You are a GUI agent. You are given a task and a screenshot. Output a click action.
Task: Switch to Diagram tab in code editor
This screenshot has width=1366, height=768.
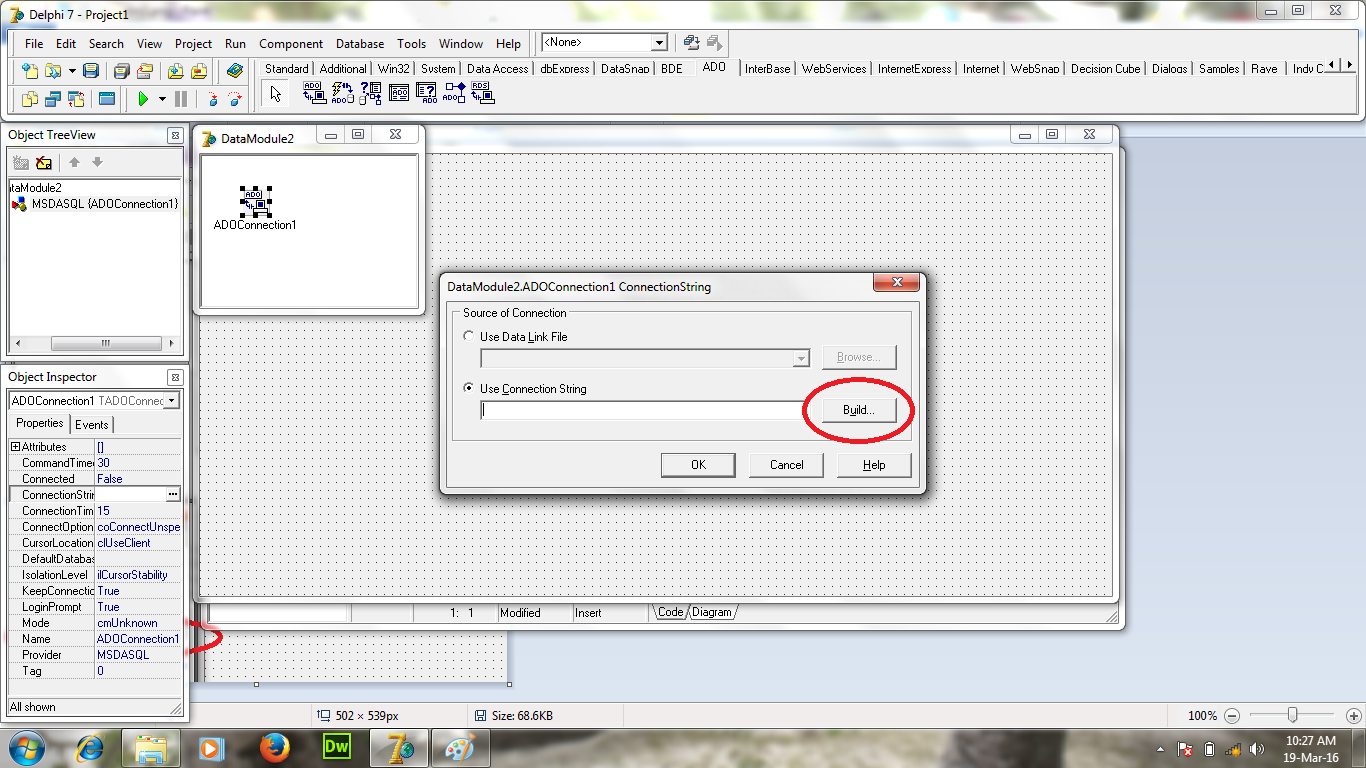click(712, 612)
